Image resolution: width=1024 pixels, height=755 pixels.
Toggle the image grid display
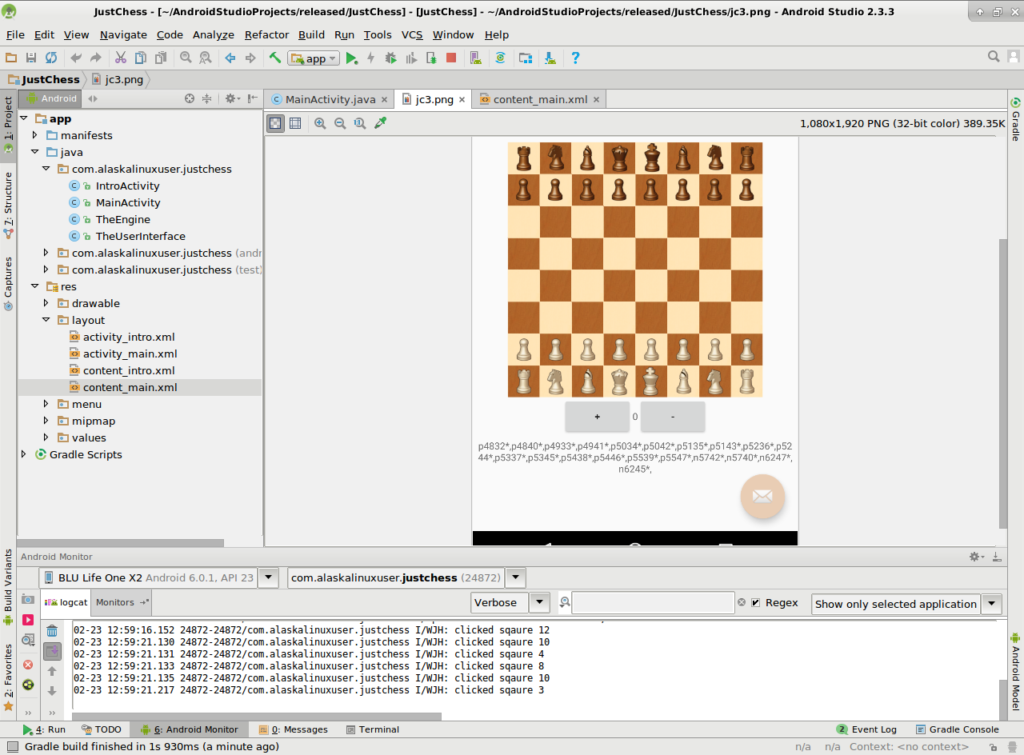tap(295, 123)
